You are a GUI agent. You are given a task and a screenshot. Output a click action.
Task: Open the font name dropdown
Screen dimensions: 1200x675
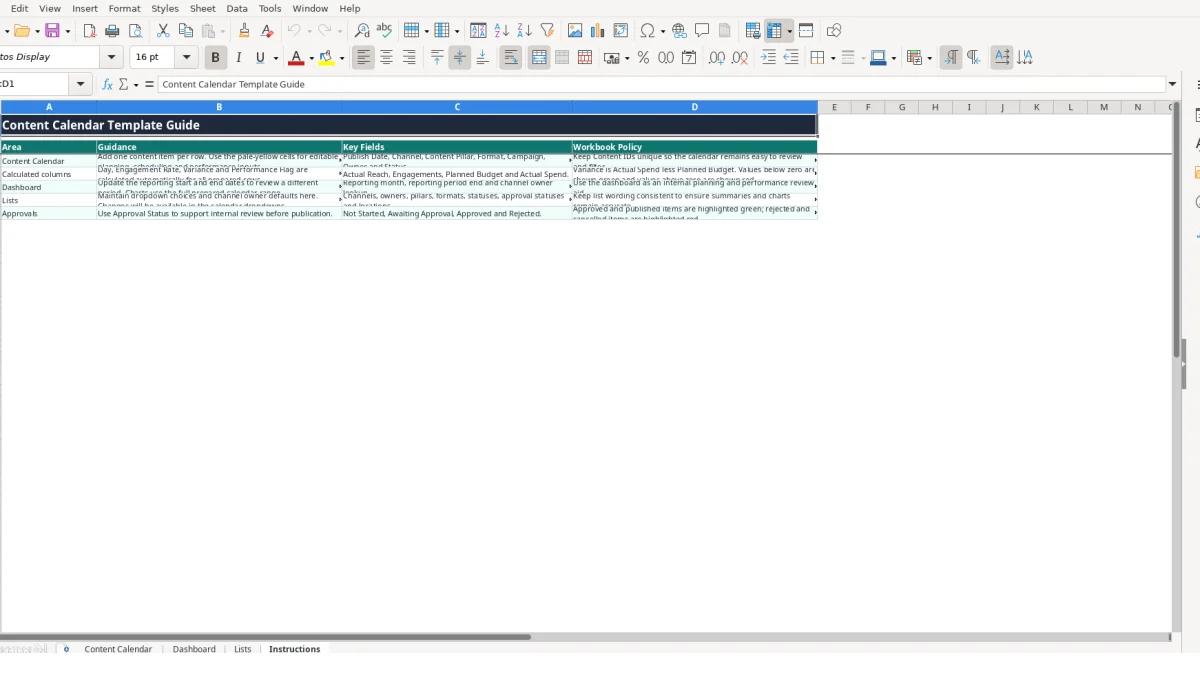point(112,58)
